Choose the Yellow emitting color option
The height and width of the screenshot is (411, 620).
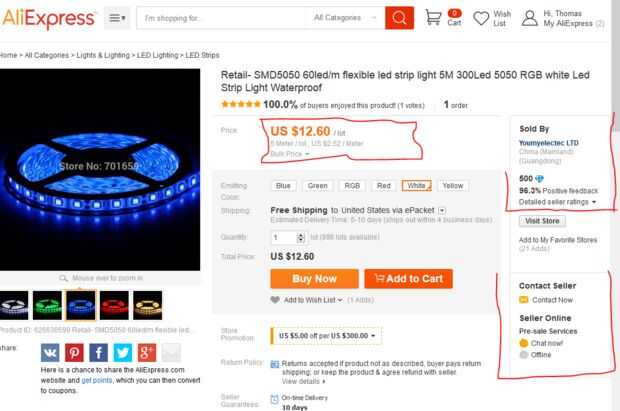(453, 186)
